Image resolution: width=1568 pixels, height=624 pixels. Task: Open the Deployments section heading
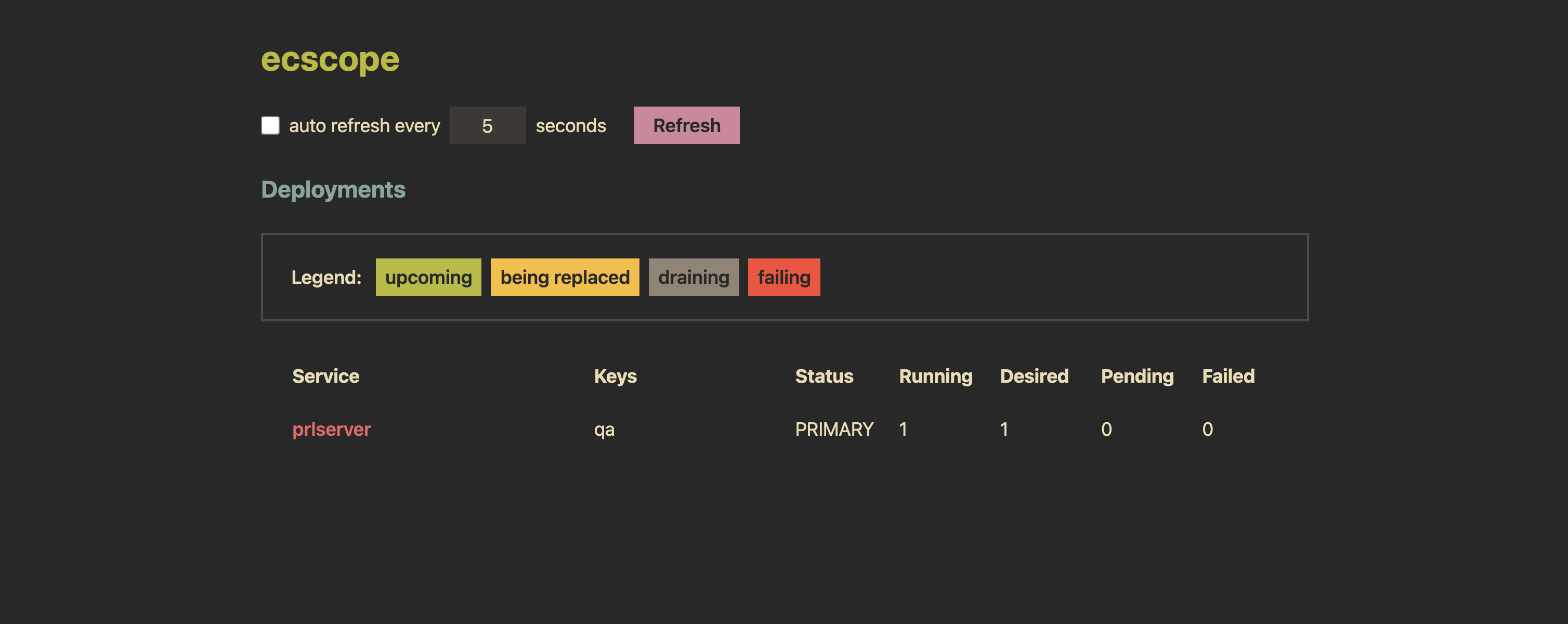(334, 189)
